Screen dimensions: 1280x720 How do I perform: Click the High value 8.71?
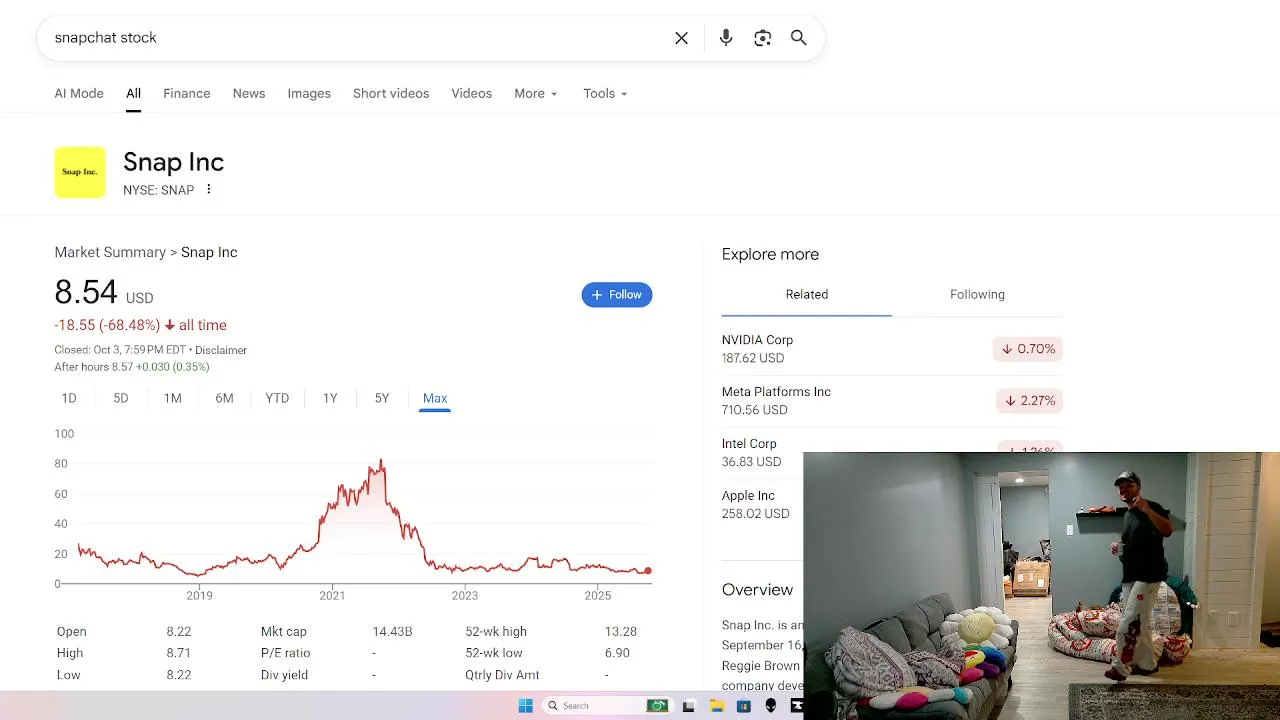[179, 653]
